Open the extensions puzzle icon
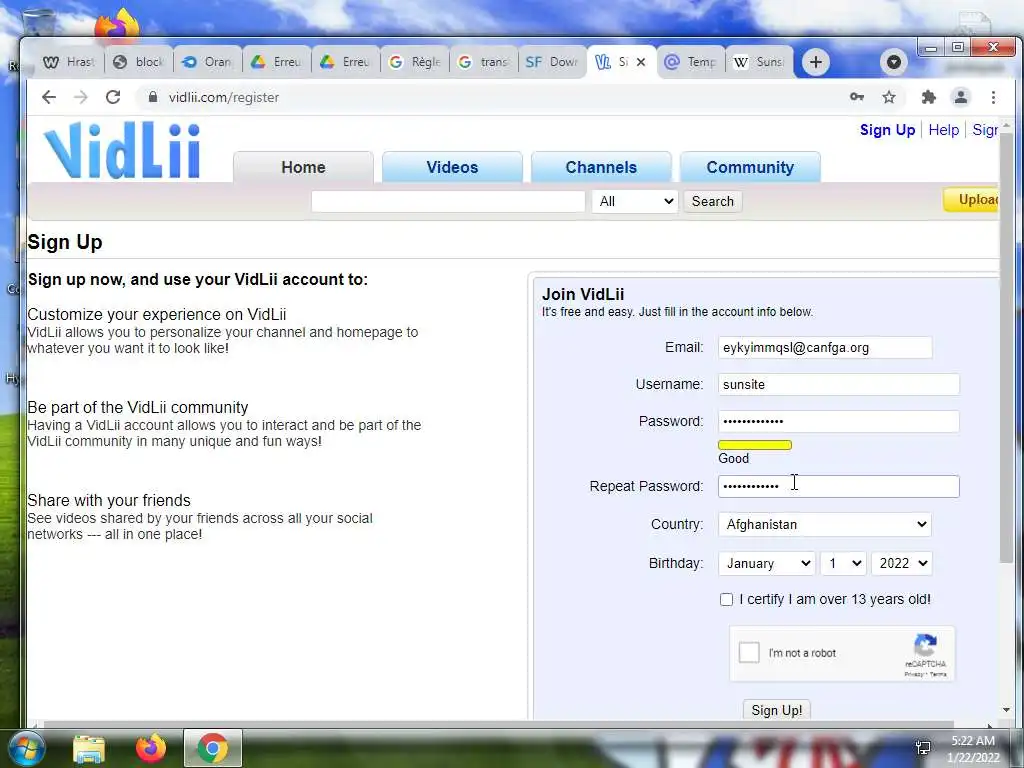Image resolution: width=1024 pixels, height=768 pixels. [x=928, y=97]
